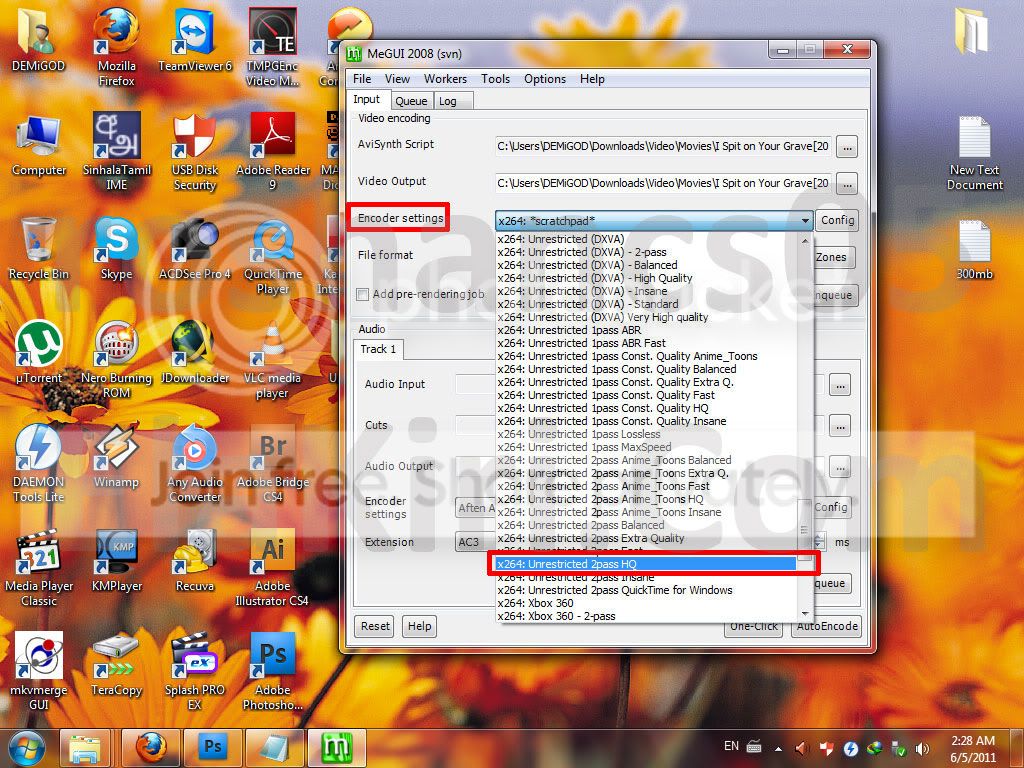Launch USB Disk Security shortcut
The height and width of the screenshot is (768, 1024).
195,150
